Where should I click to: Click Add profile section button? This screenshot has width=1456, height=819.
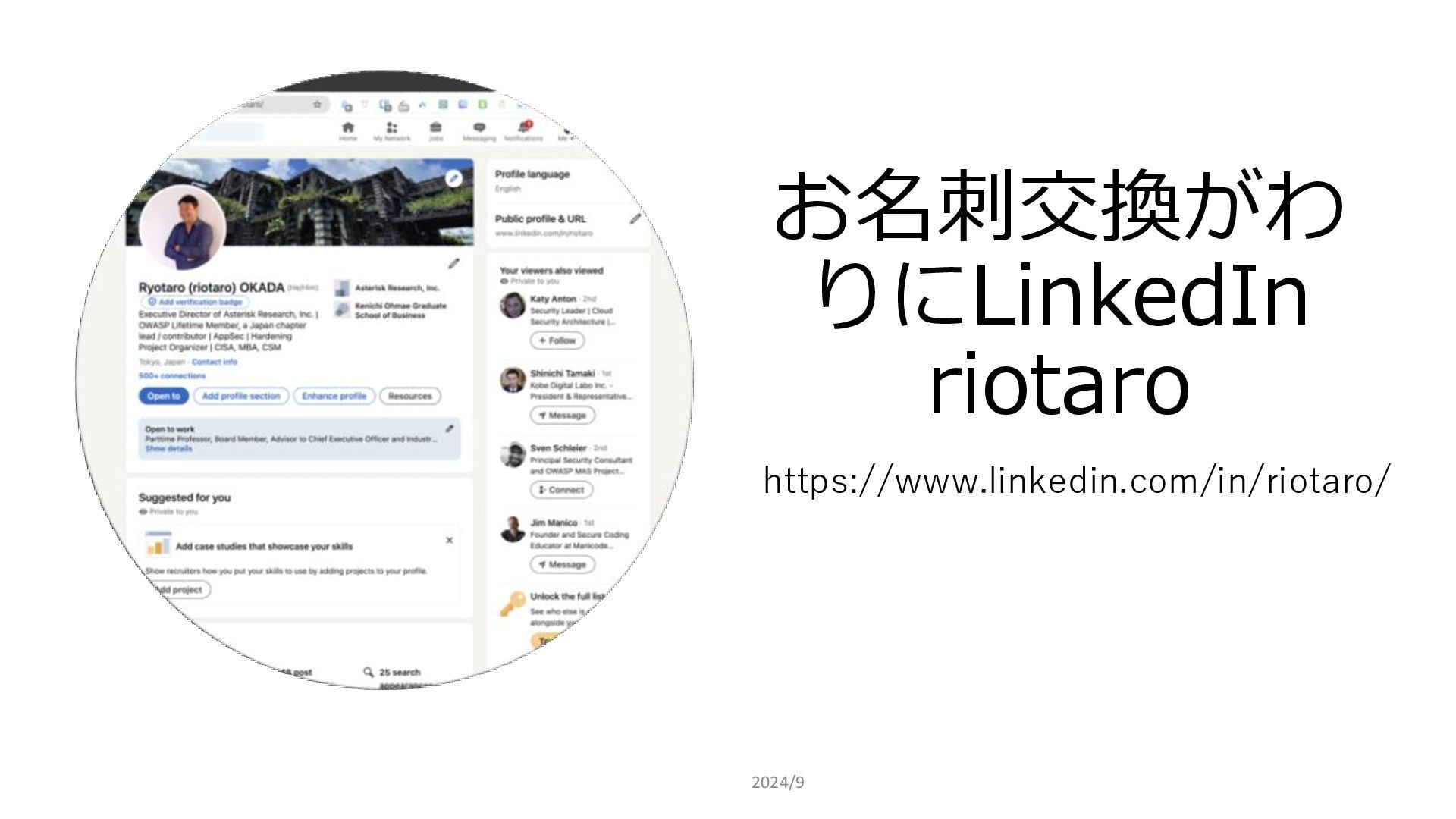point(241,396)
